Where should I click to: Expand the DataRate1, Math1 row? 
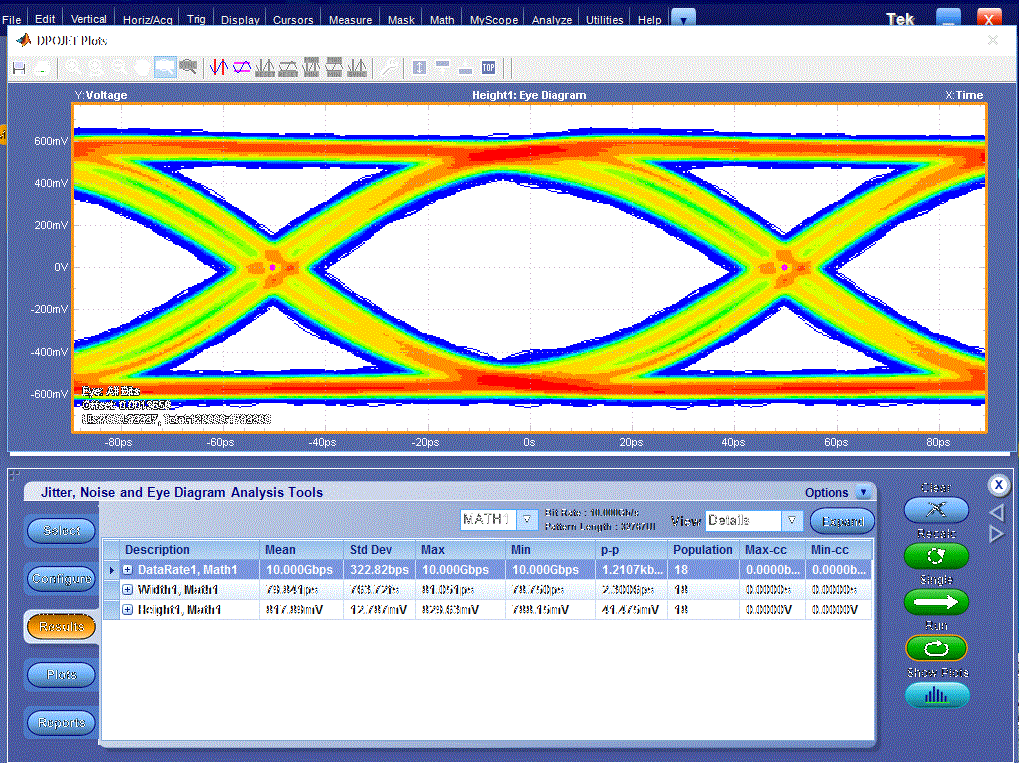(x=127, y=569)
